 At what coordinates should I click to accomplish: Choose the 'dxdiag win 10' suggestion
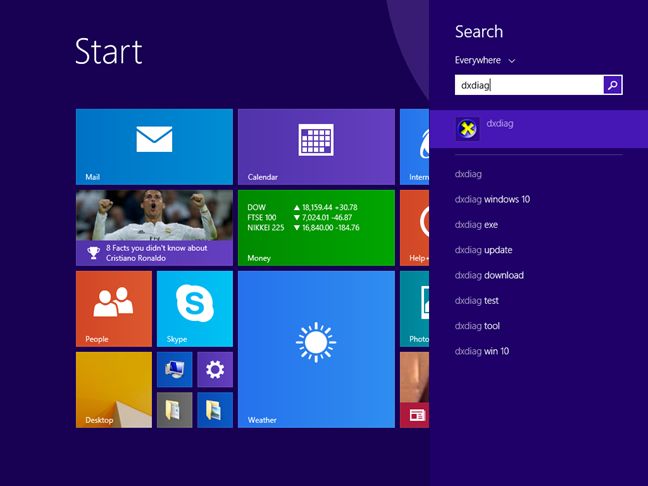482,351
